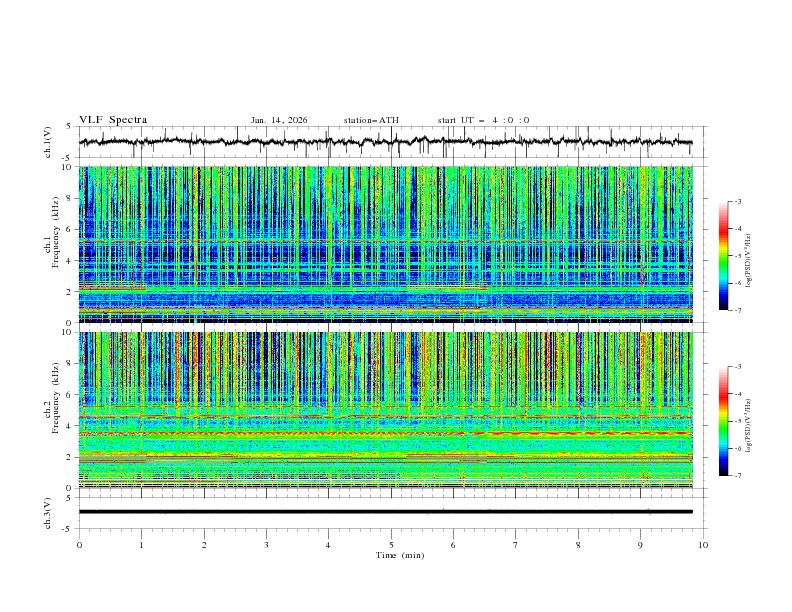The height and width of the screenshot is (612, 792).
Task: Click time axis tick label "6"
Action: click(x=453, y=545)
